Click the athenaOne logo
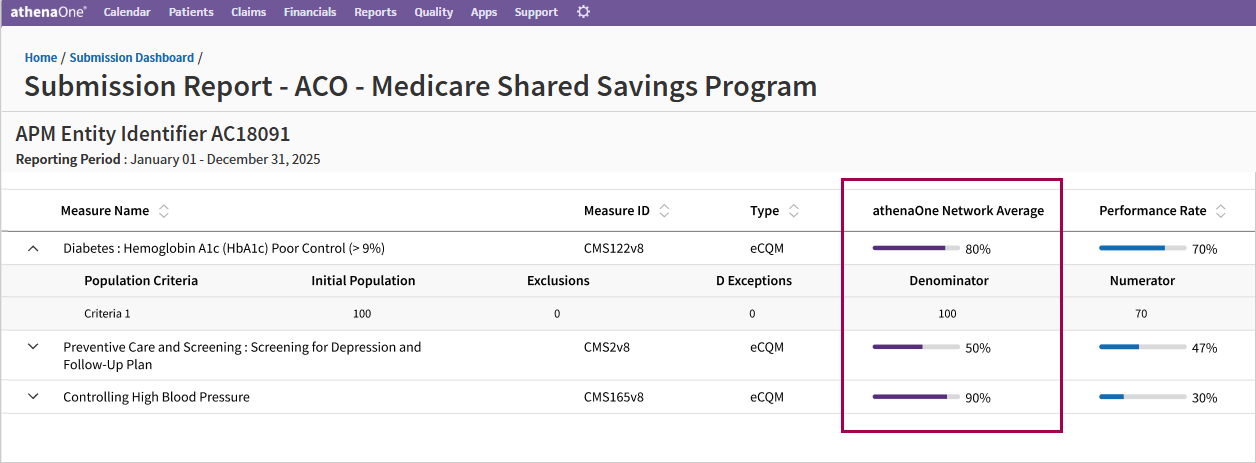Screen dimensions: 1256x463 (x=48, y=12)
